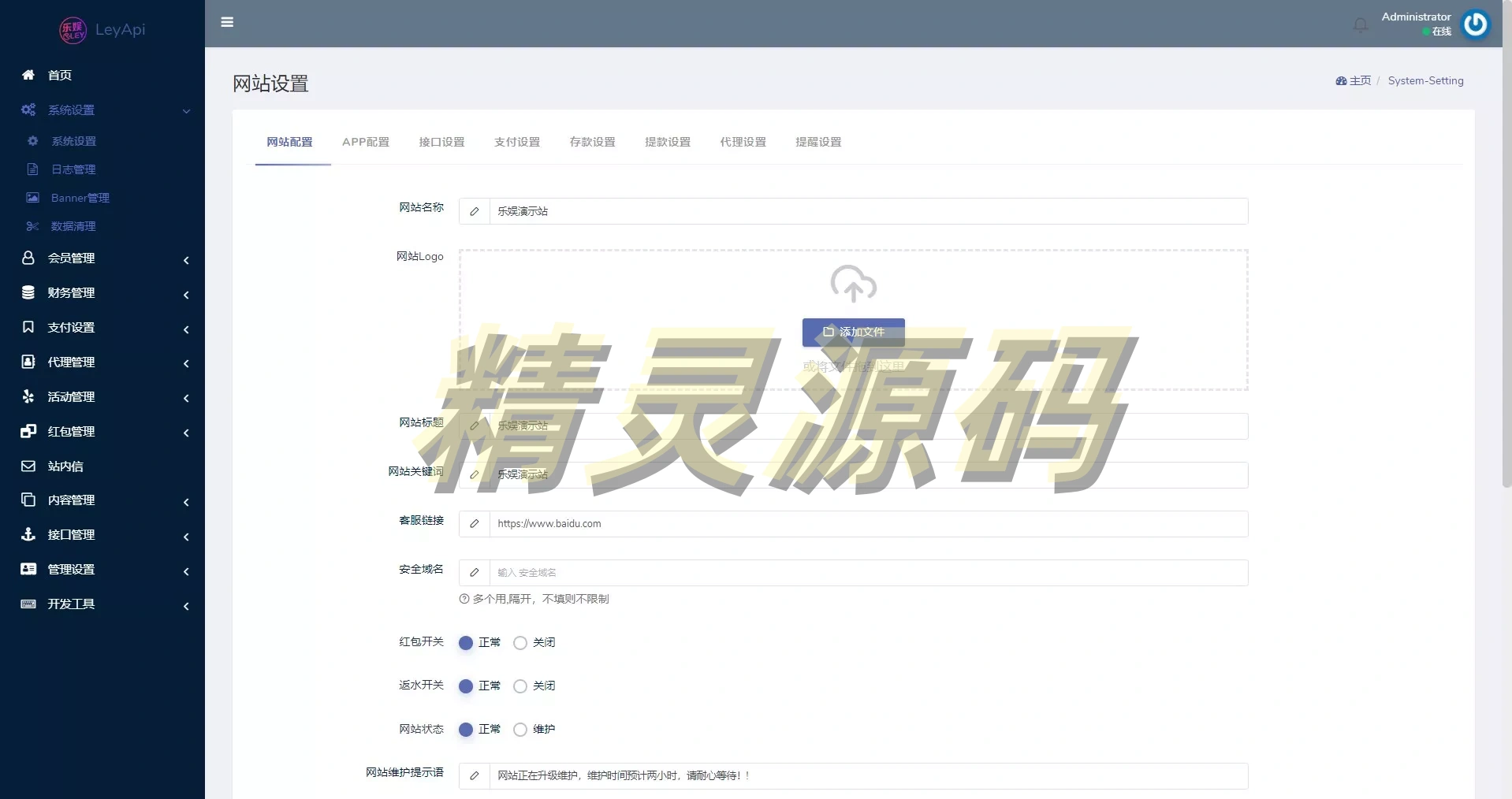Screen dimensions: 1512x799
Task: Click the pencil icon in 网站名称 field
Action: point(474,211)
